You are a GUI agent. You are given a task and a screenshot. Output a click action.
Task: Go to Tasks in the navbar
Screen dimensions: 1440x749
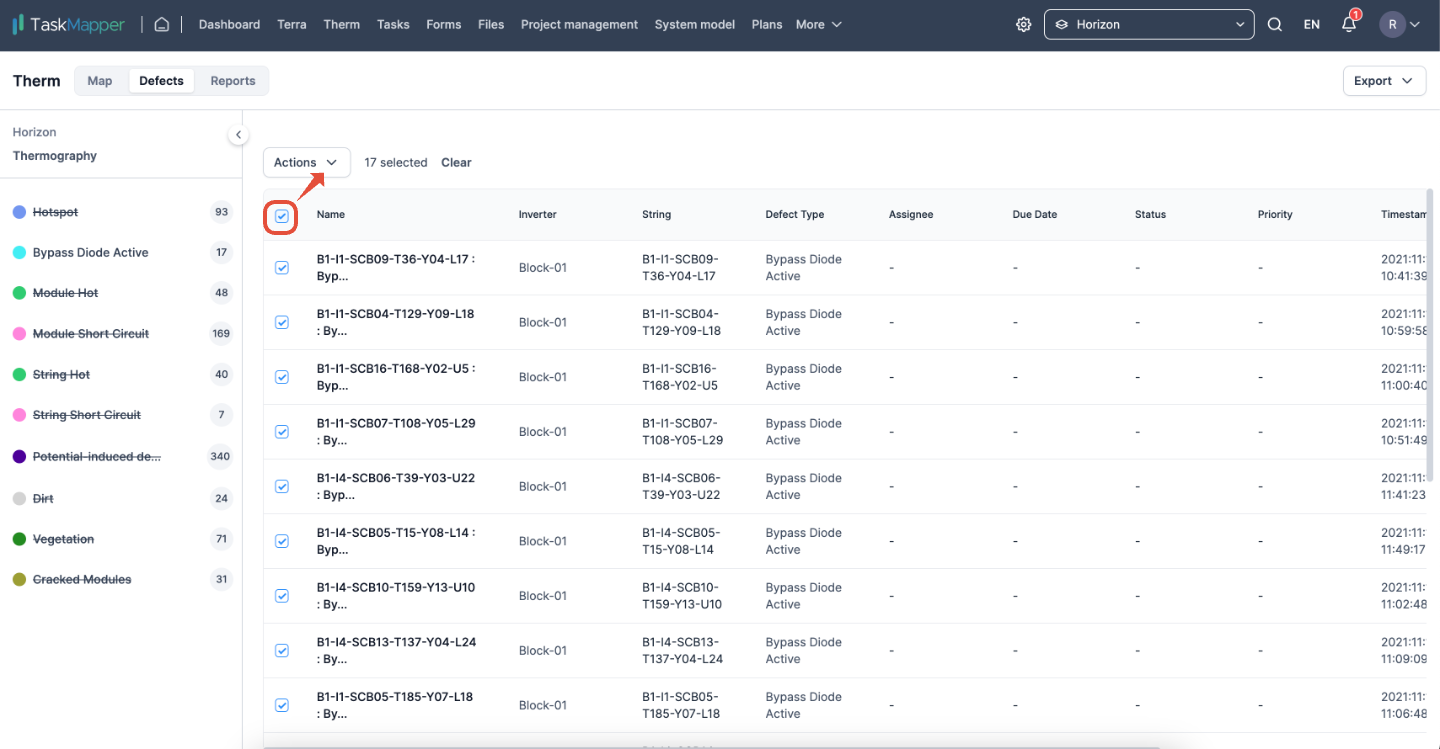[393, 25]
